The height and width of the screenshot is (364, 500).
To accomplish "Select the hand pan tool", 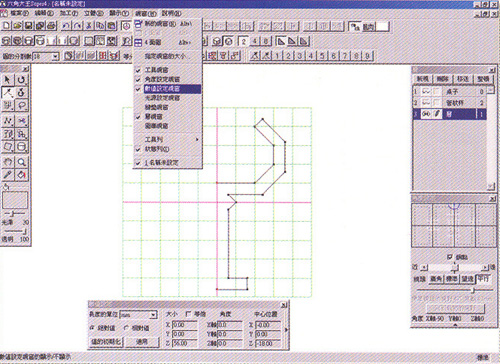I will 8,162.
